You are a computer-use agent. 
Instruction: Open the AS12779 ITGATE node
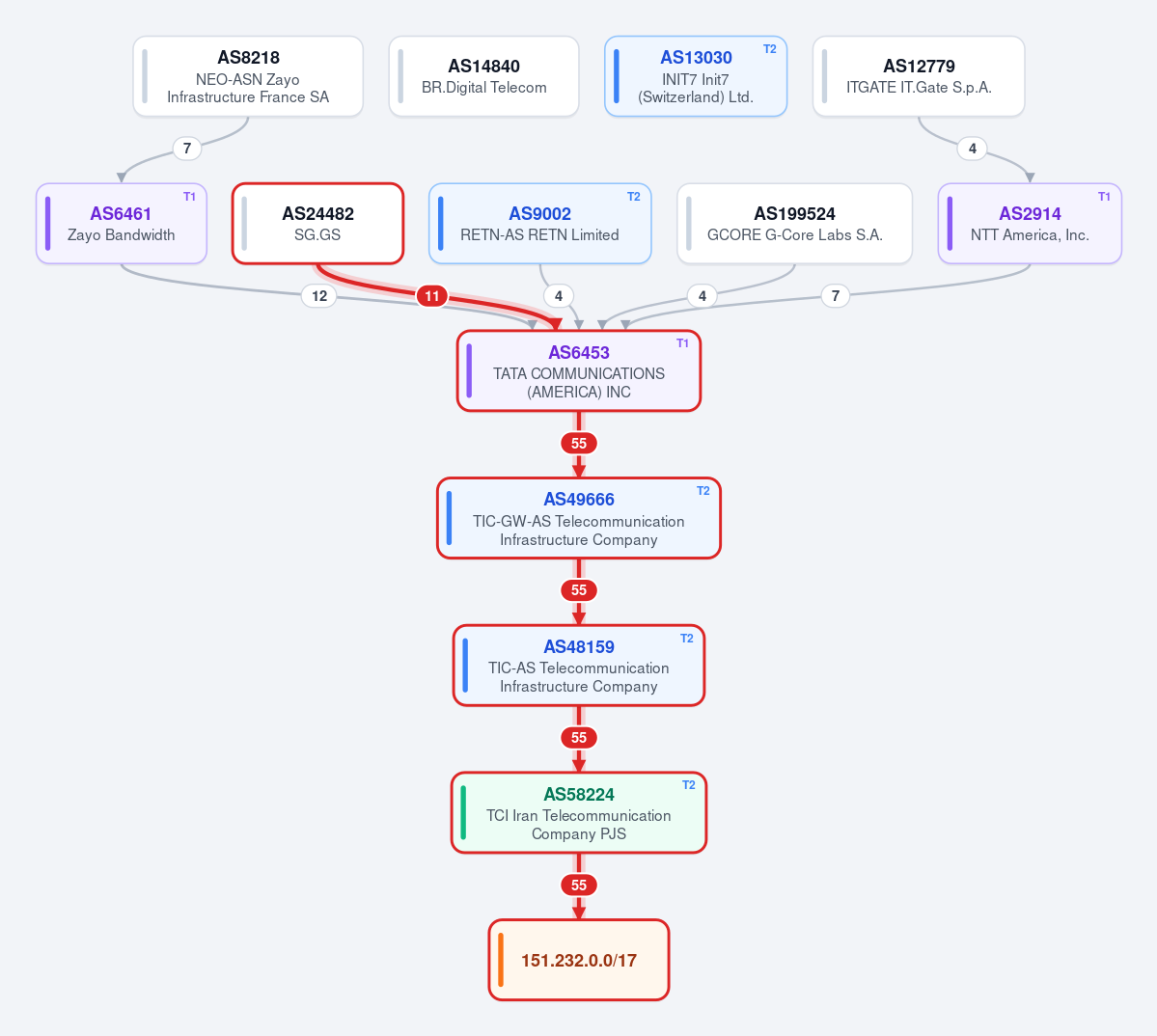[919, 76]
